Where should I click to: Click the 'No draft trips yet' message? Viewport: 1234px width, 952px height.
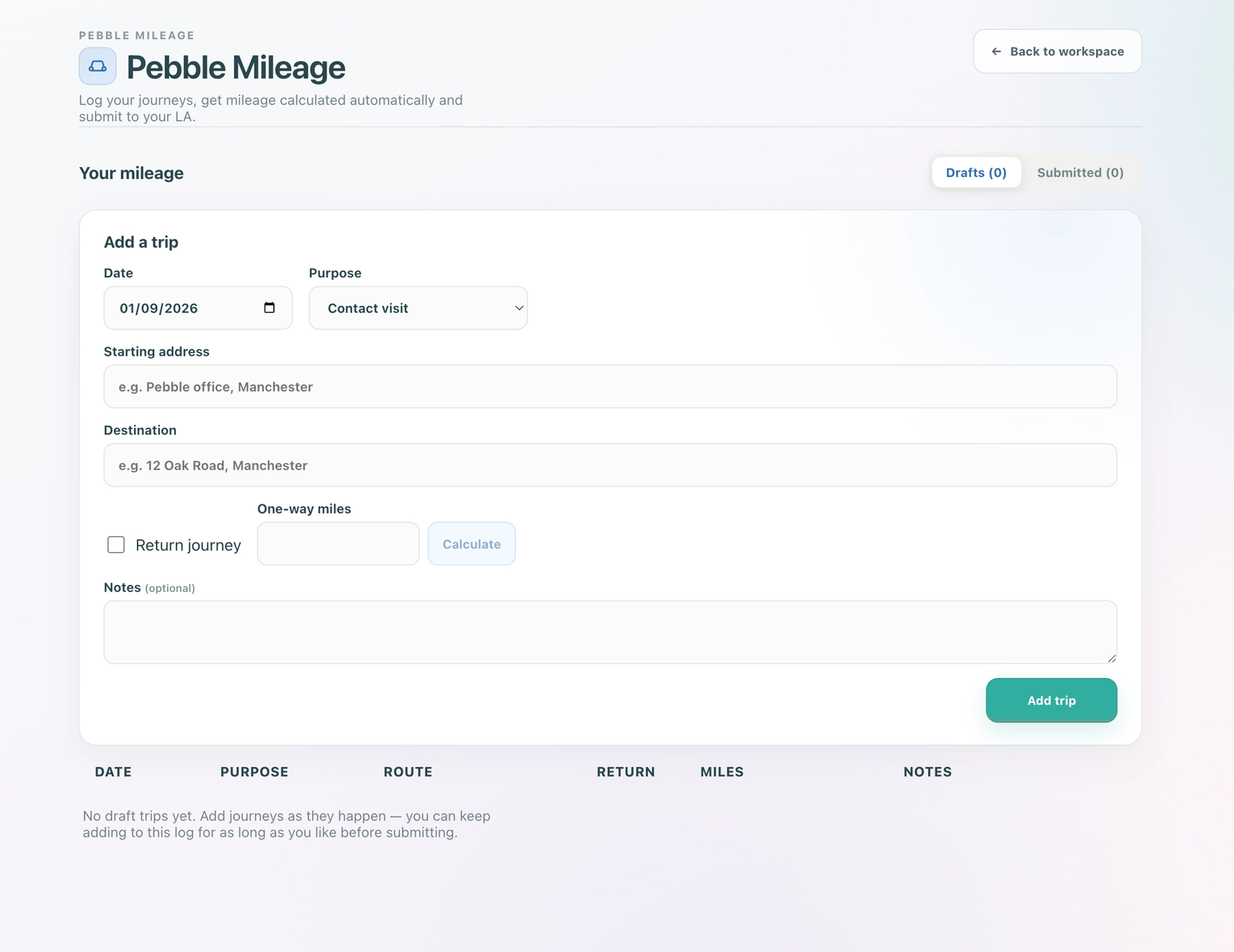[x=287, y=824]
